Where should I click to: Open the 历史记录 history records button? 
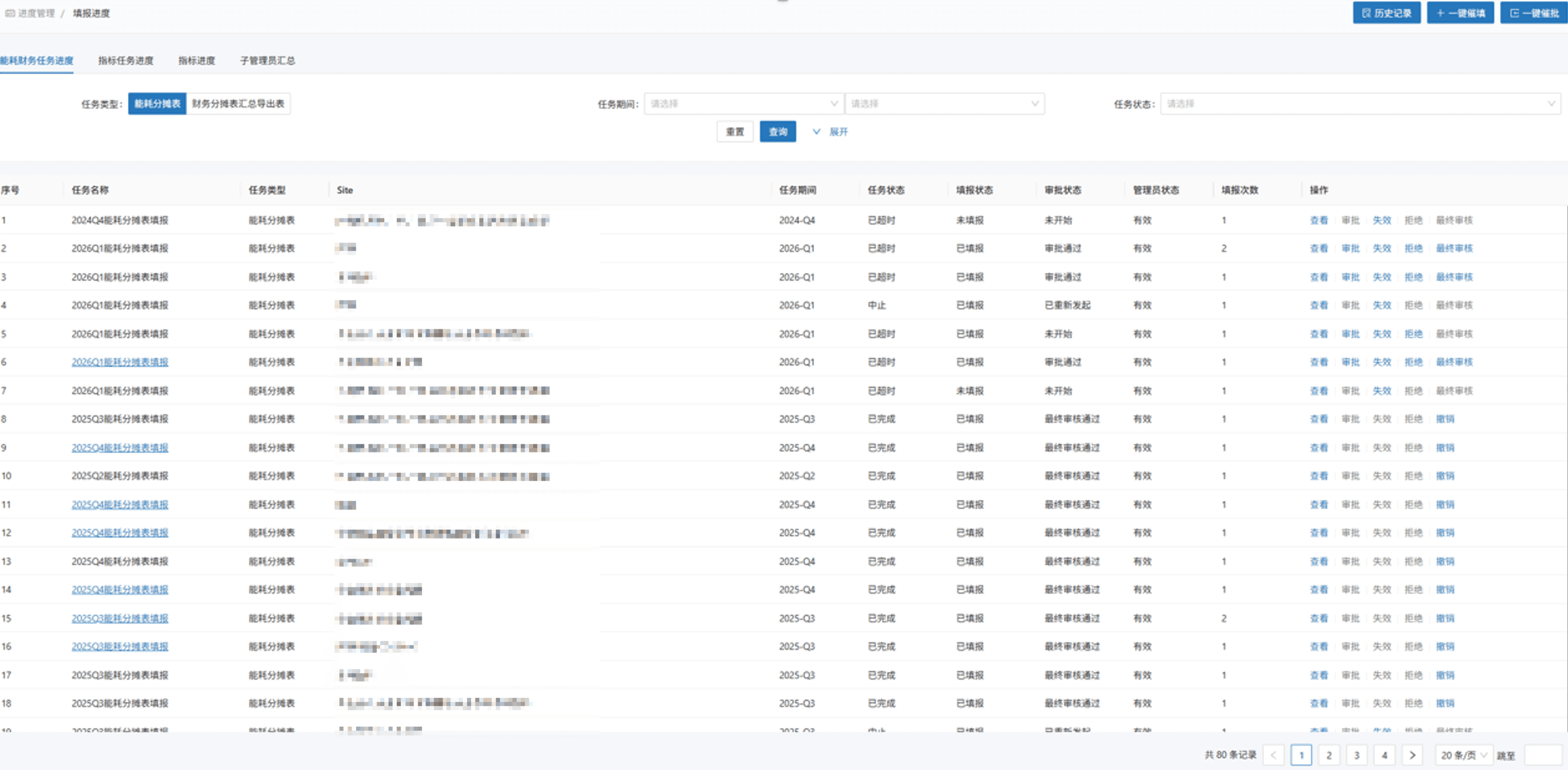click(1386, 13)
